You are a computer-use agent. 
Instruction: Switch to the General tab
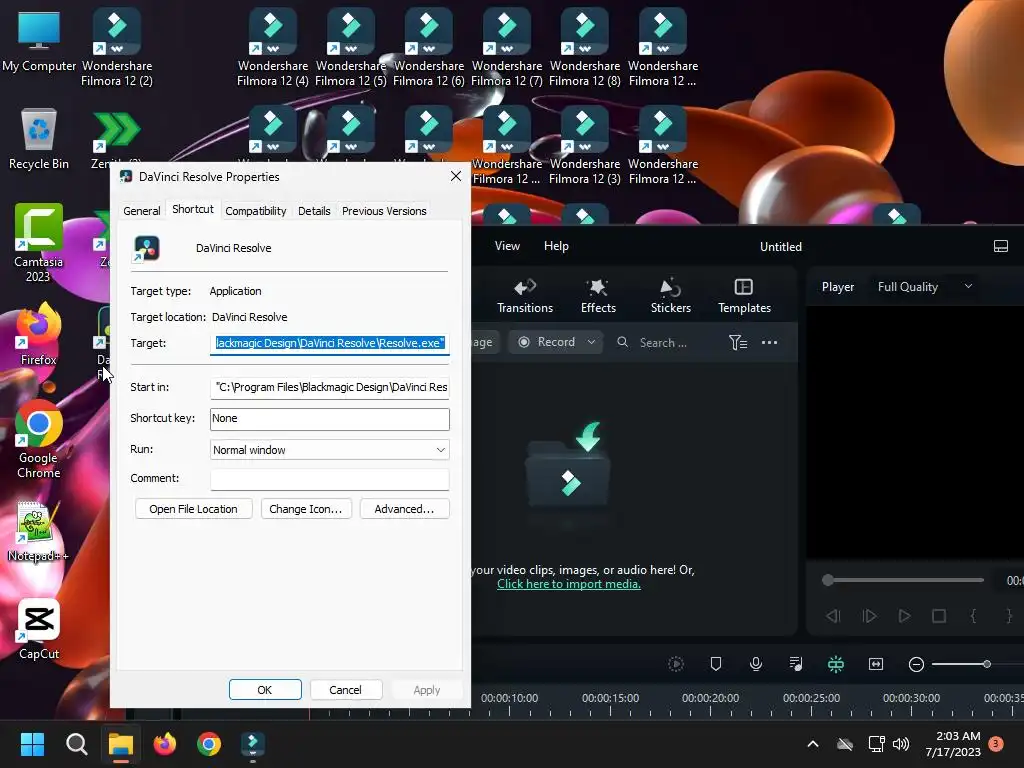pyautogui.click(x=142, y=211)
